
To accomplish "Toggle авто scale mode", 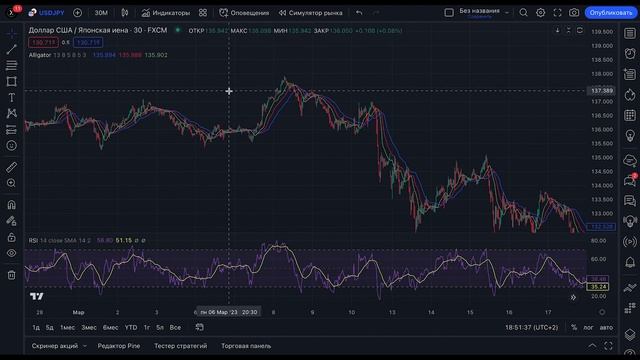I will coord(606,327).
